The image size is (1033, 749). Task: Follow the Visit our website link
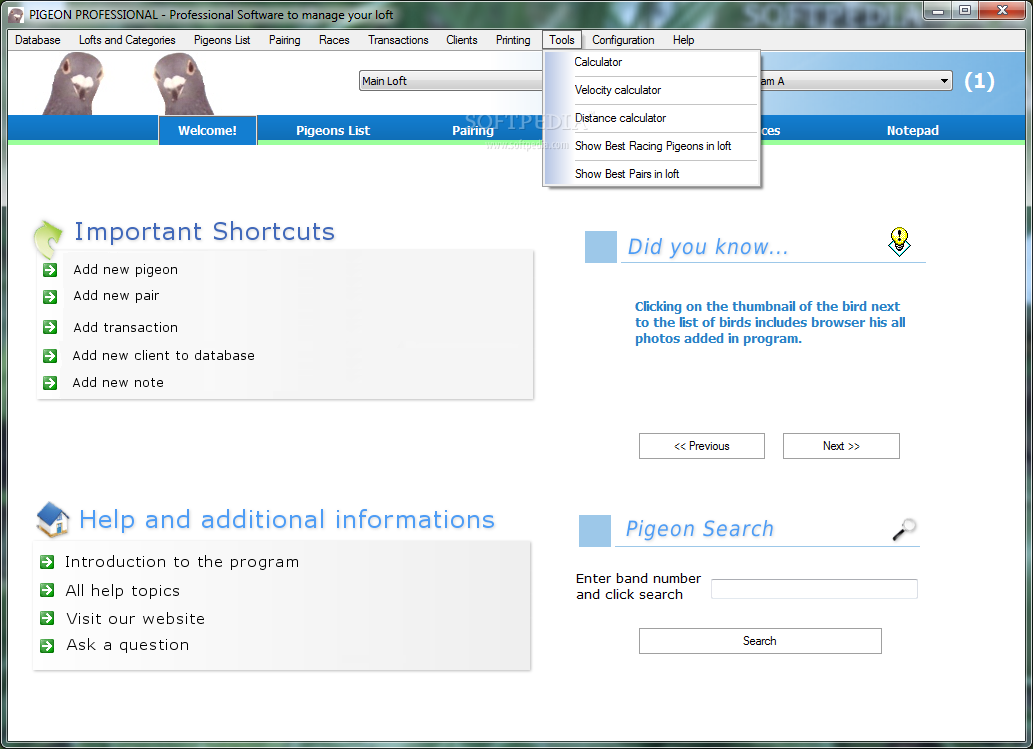point(136,619)
